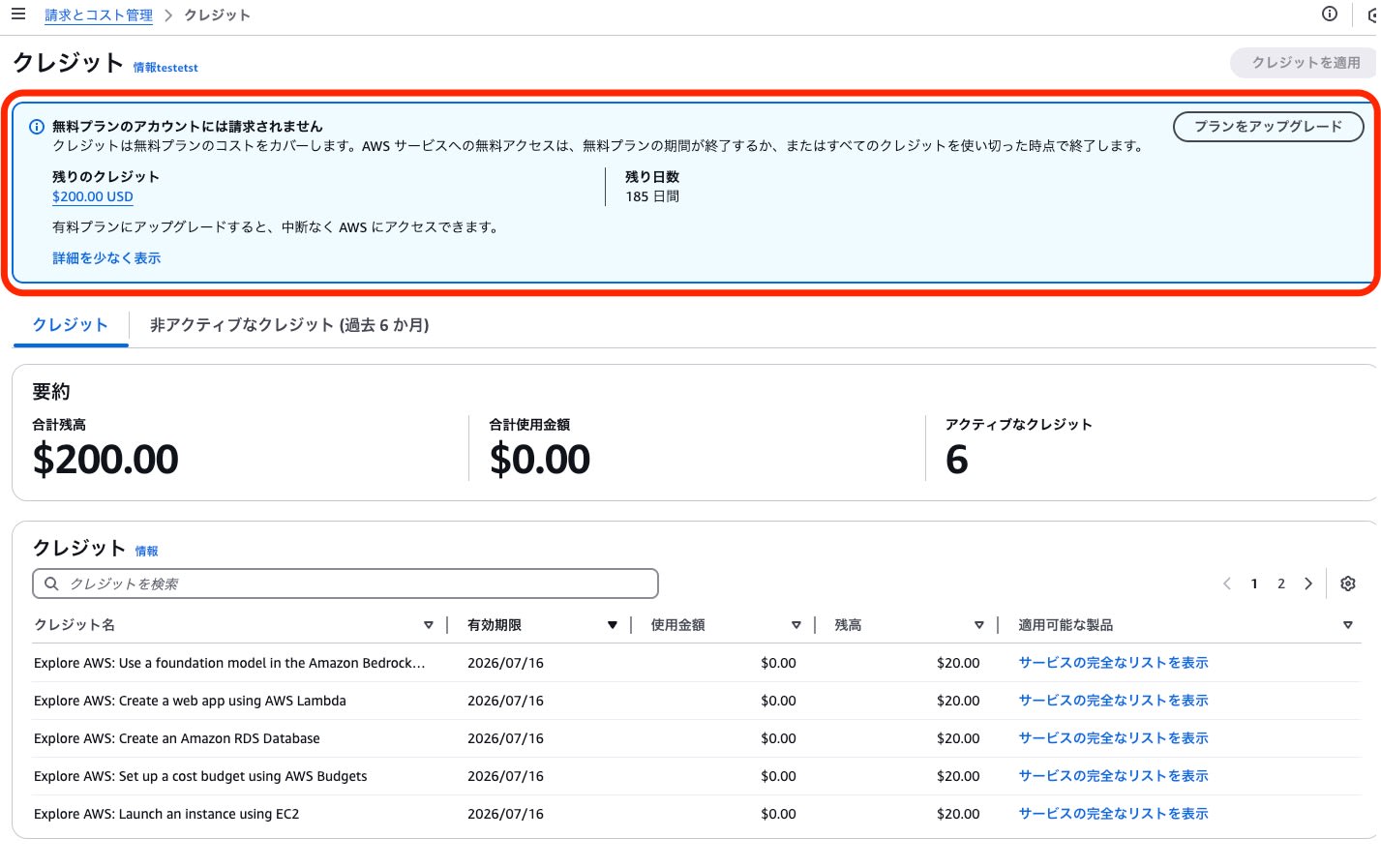Click 2026/07/16 date in AWS Budgets row
The width and height of the screenshot is (1381, 868).
[505, 776]
